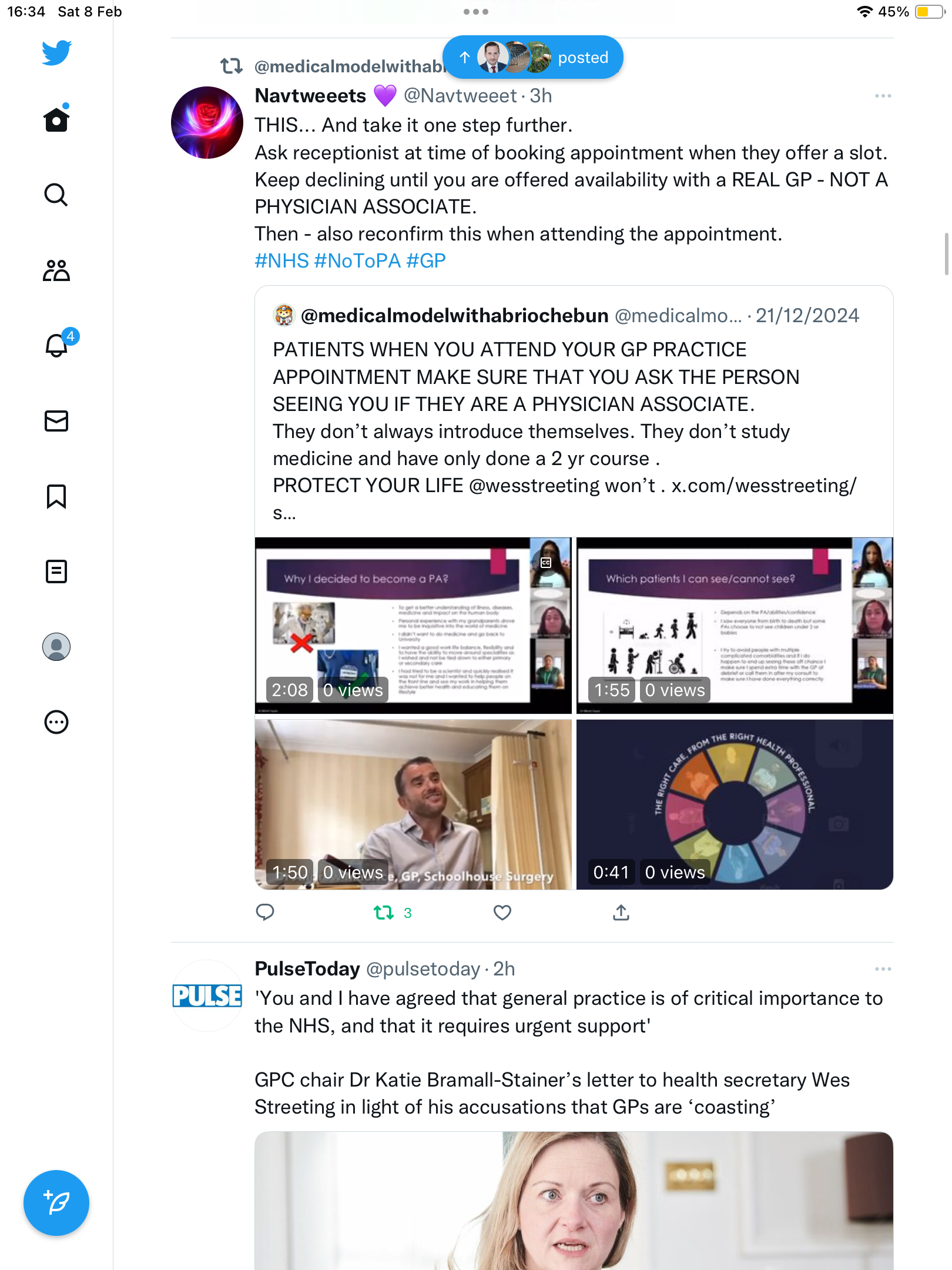Reply to the Navtweeets tweet

click(265, 913)
